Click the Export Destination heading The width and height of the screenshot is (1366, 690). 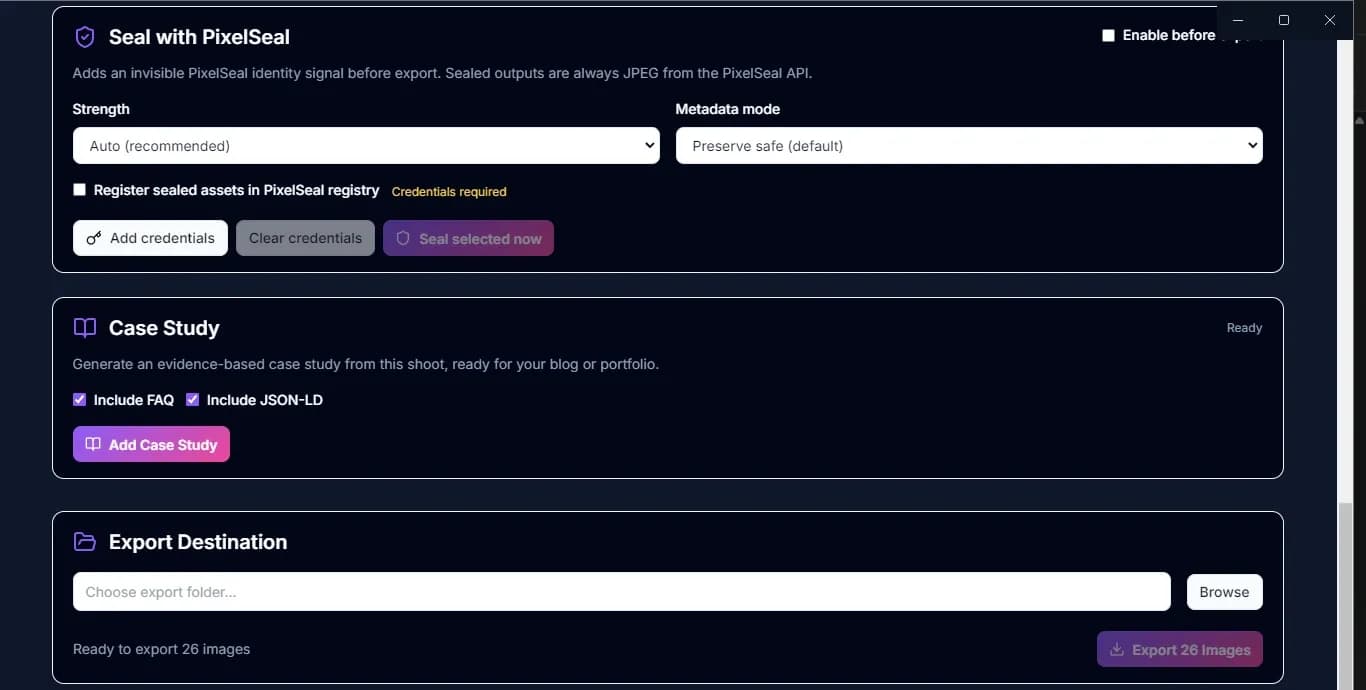(x=198, y=542)
